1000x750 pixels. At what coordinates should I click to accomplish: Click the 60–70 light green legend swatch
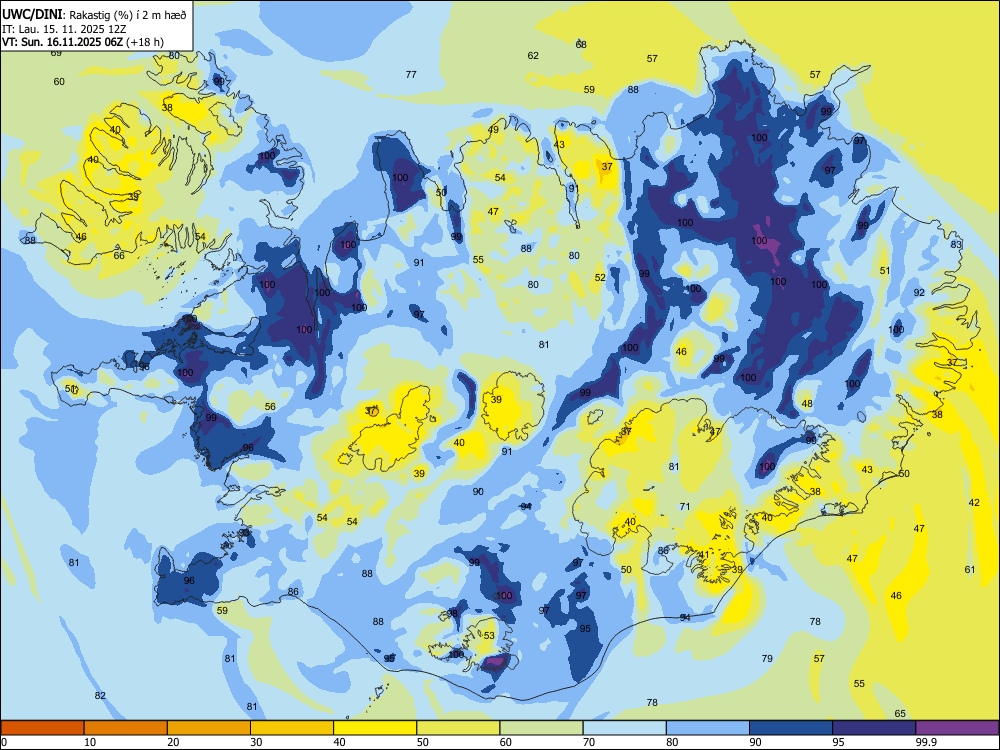(541, 728)
